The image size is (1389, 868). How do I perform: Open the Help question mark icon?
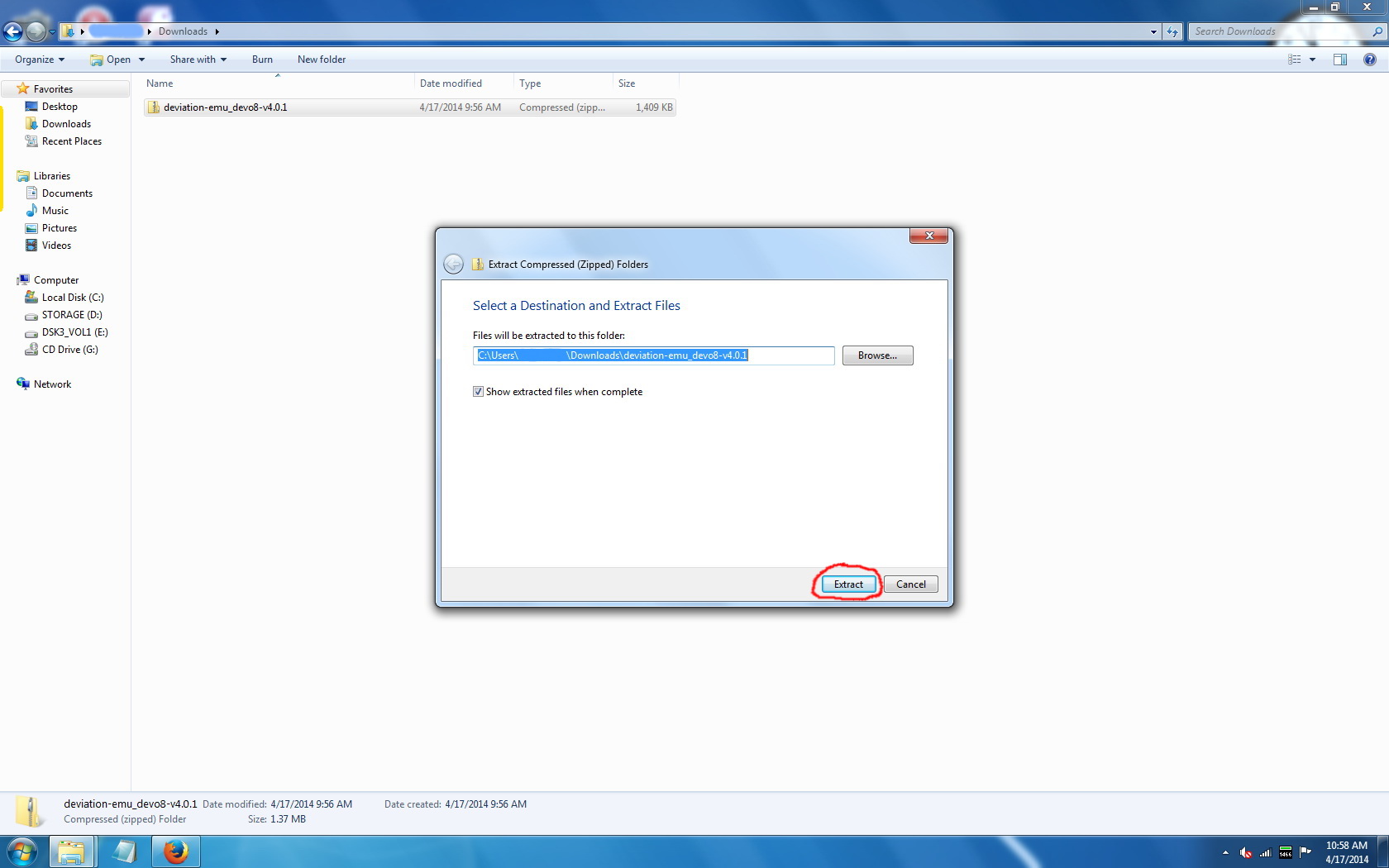tap(1370, 60)
